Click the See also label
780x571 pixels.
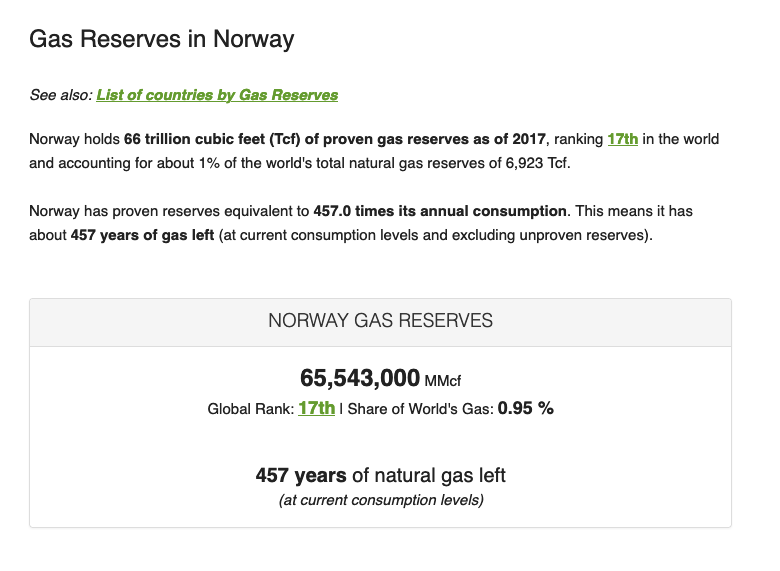coord(61,95)
